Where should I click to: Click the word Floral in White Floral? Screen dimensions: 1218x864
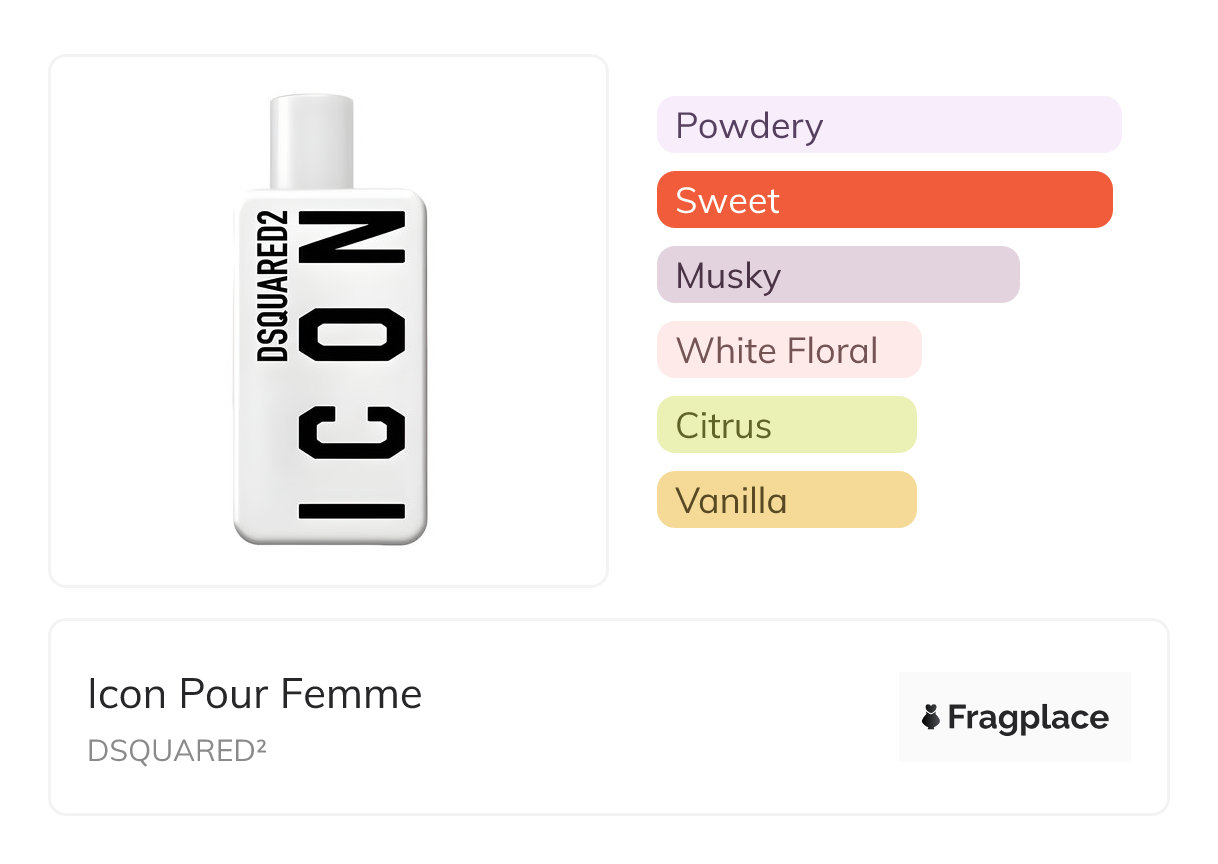tap(832, 350)
